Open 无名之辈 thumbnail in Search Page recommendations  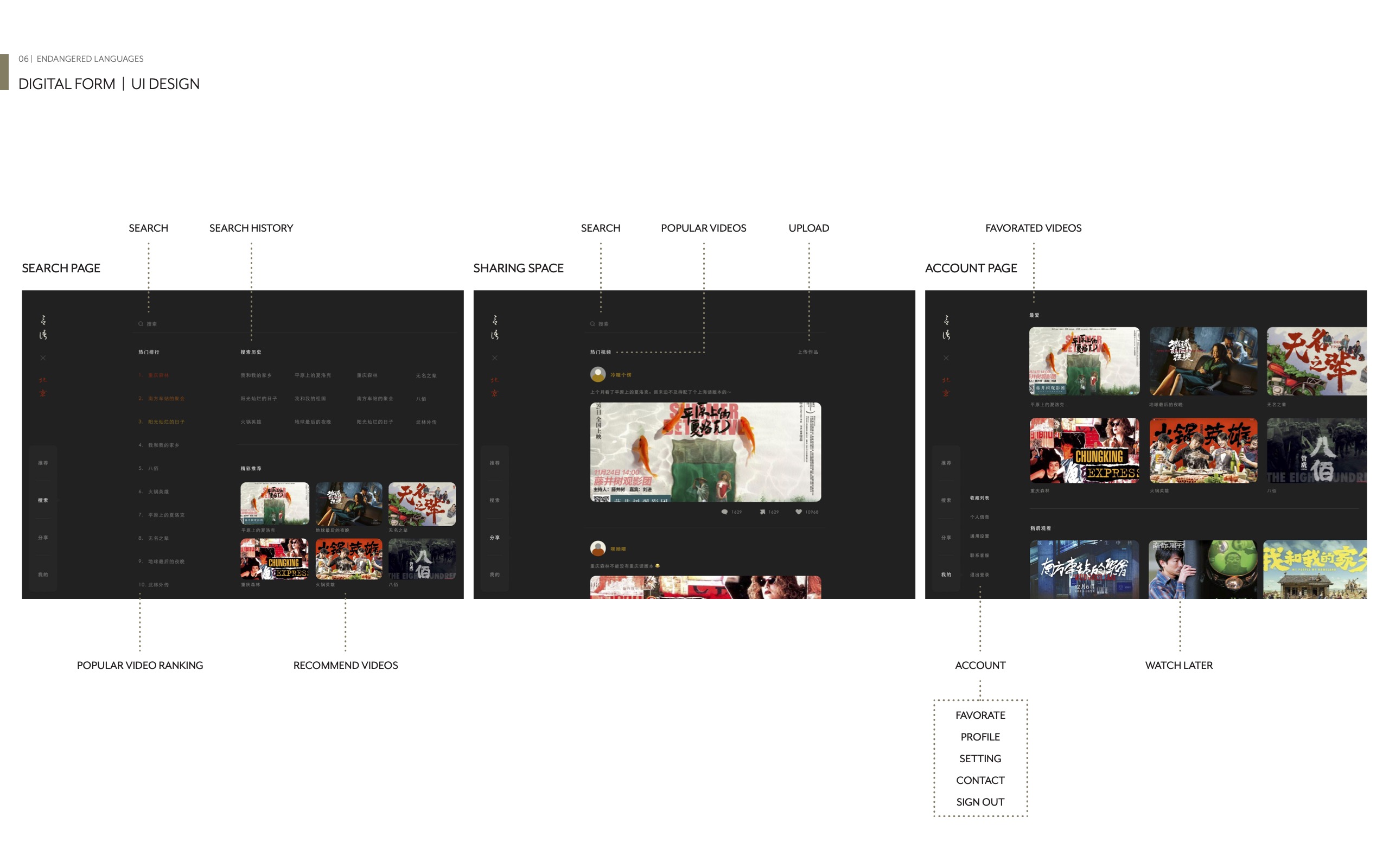[423, 503]
